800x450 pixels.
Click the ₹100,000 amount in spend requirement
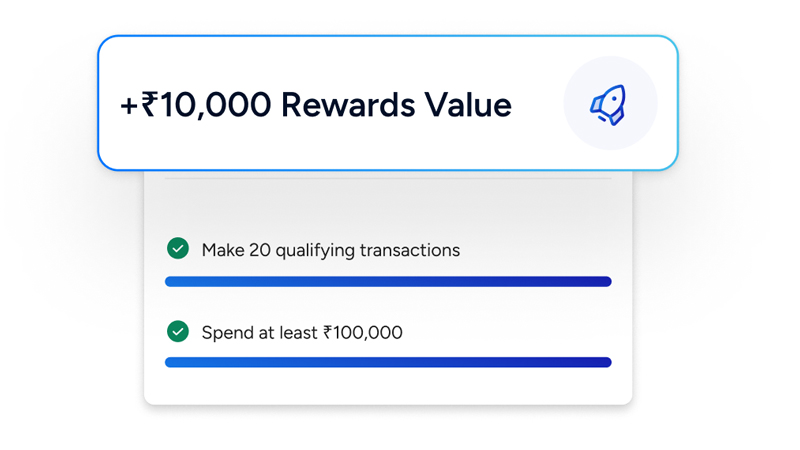[x=363, y=332]
